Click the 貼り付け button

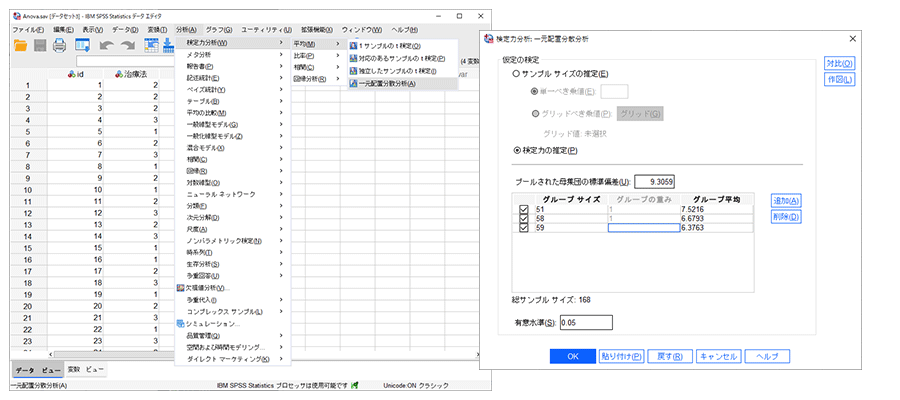click(622, 356)
